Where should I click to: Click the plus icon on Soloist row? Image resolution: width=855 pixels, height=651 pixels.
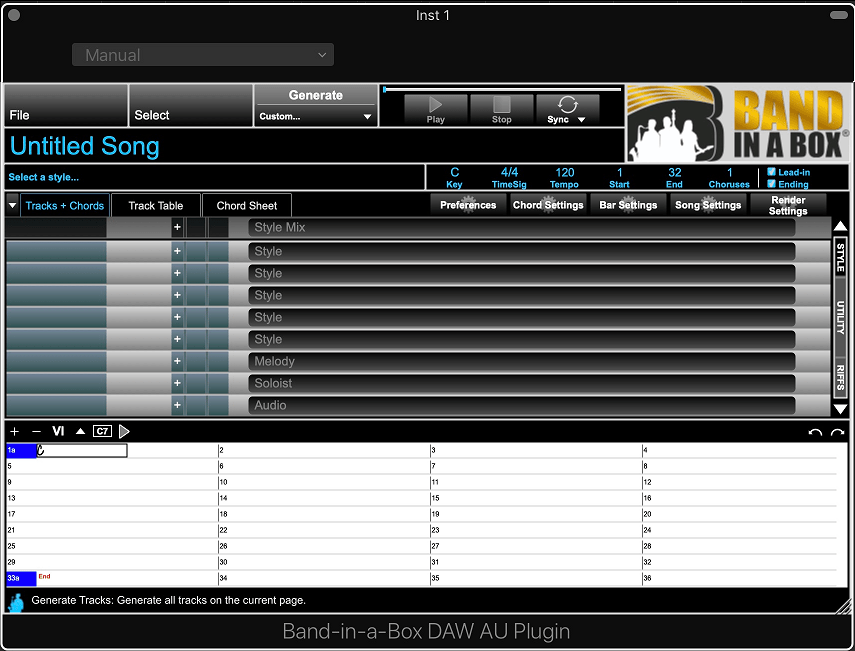(x=177, y=383)
